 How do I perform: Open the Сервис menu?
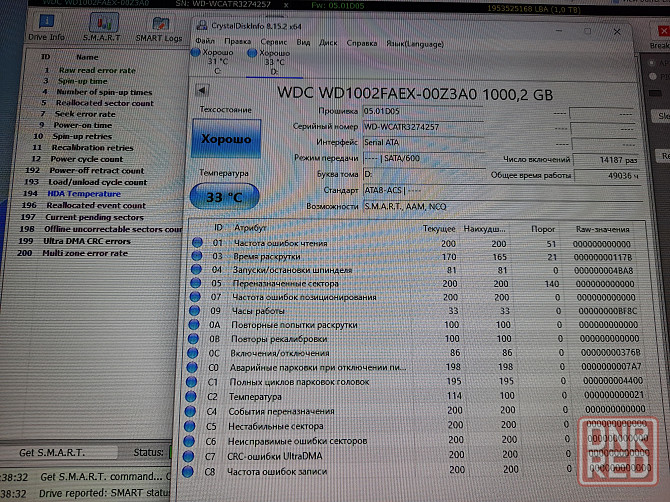point(273,42)
